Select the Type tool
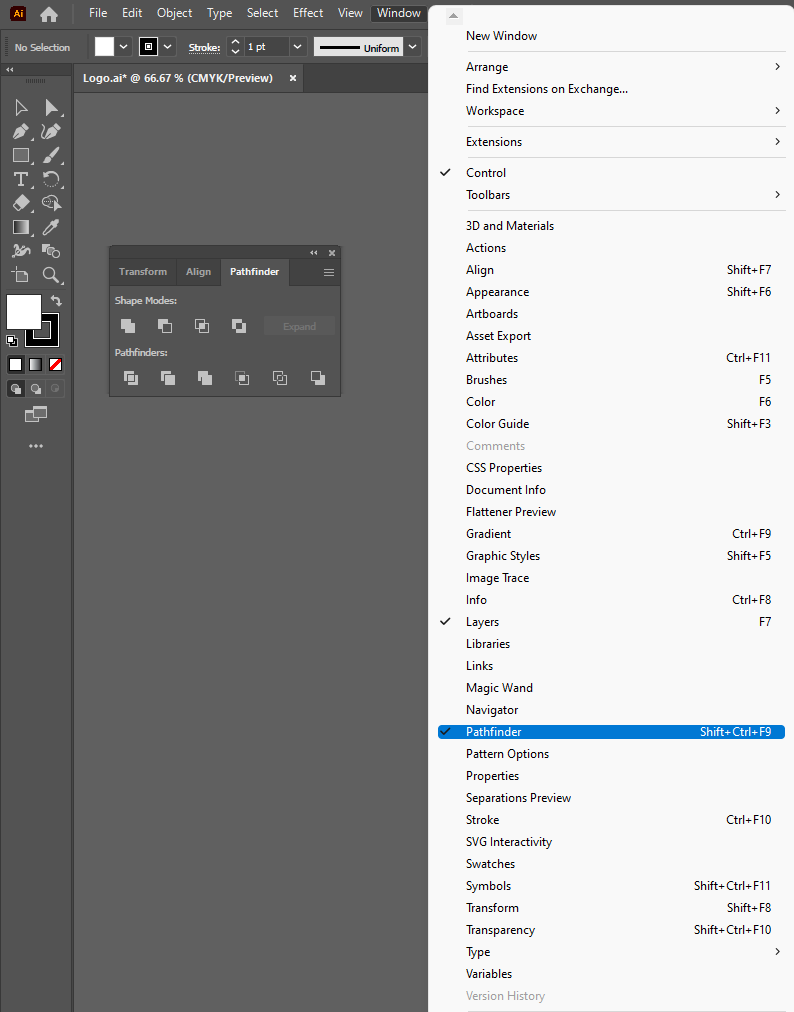Screen dimensions: 794x1012 [21, 179]
